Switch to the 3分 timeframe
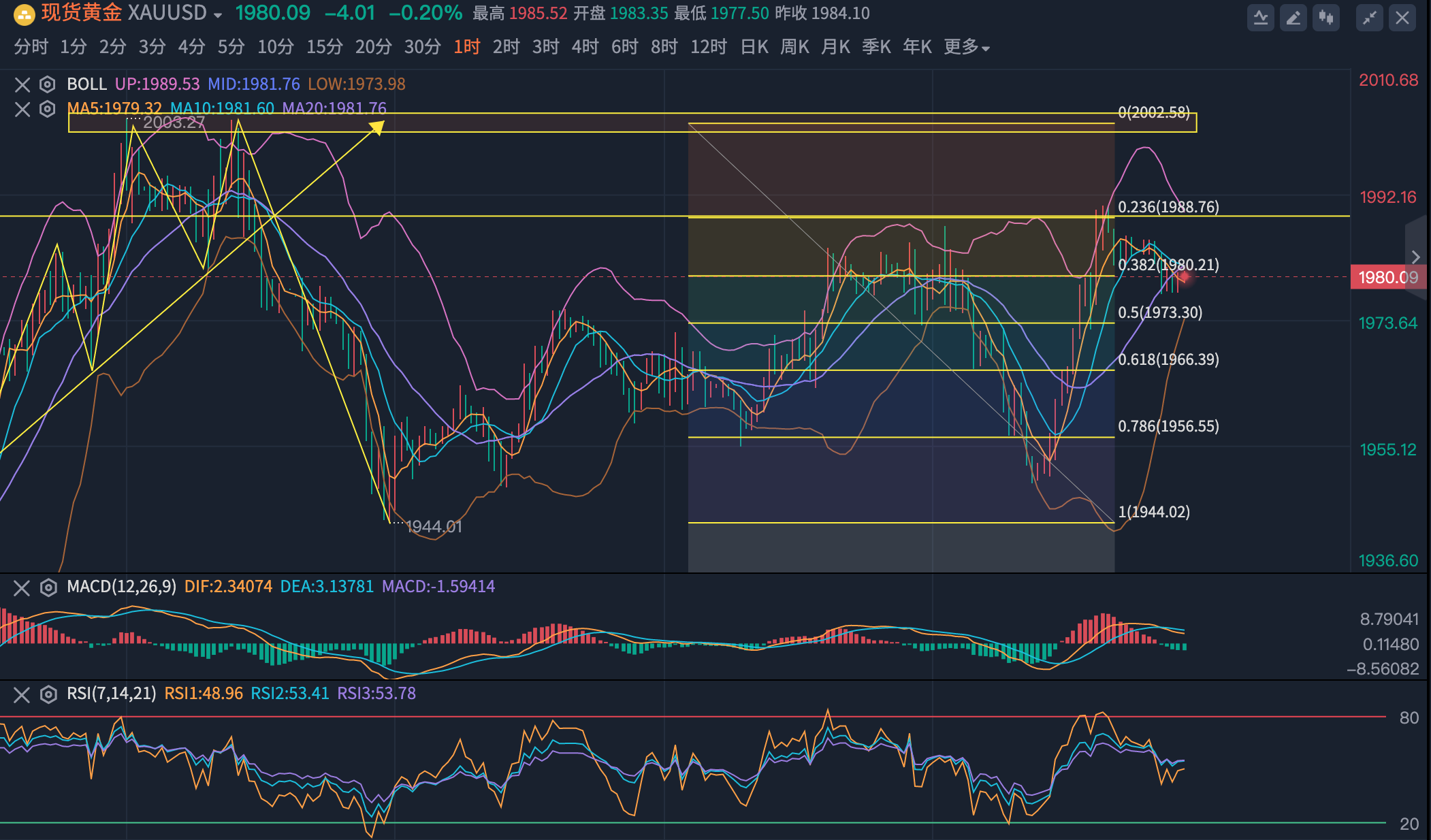The image size is (1431, 840). (x=152, y=47)
